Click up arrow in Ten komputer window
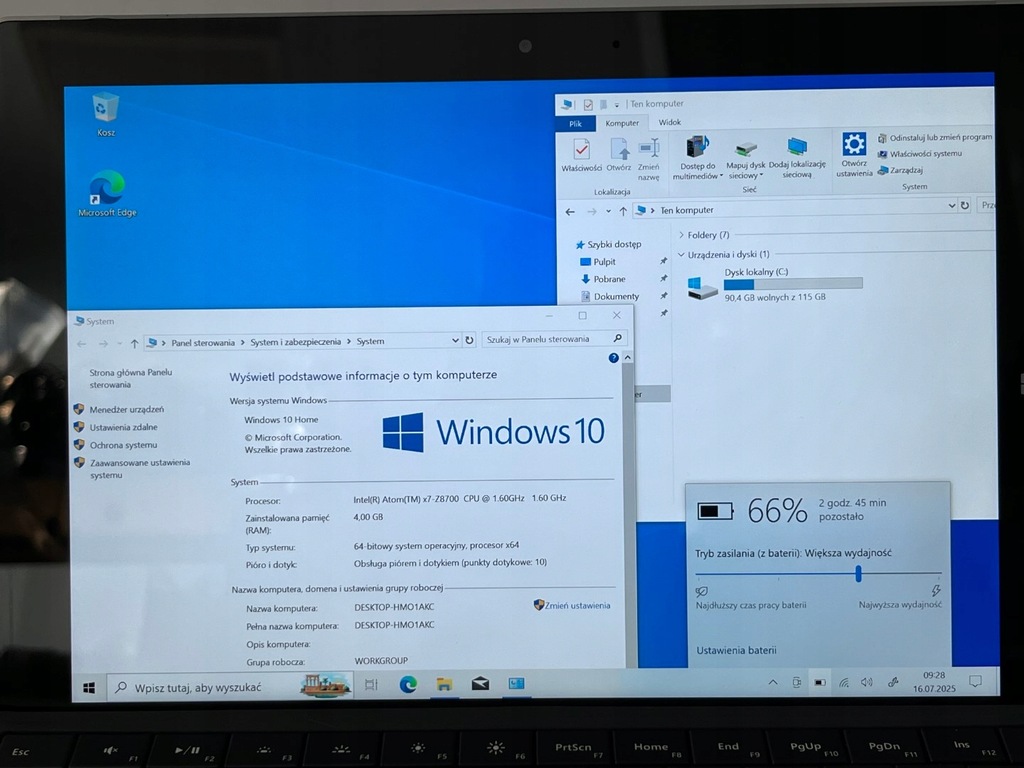Screen dimensions: 1024x768 (623, 211)
